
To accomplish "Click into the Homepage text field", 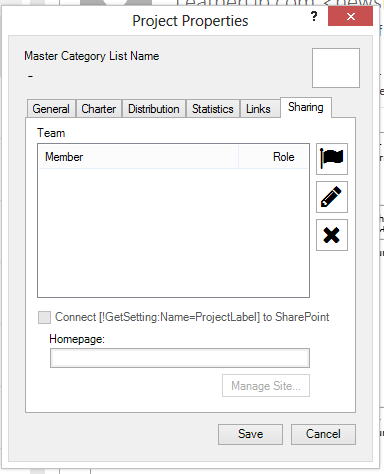I will pyautogui.click(x=180, y=358).
